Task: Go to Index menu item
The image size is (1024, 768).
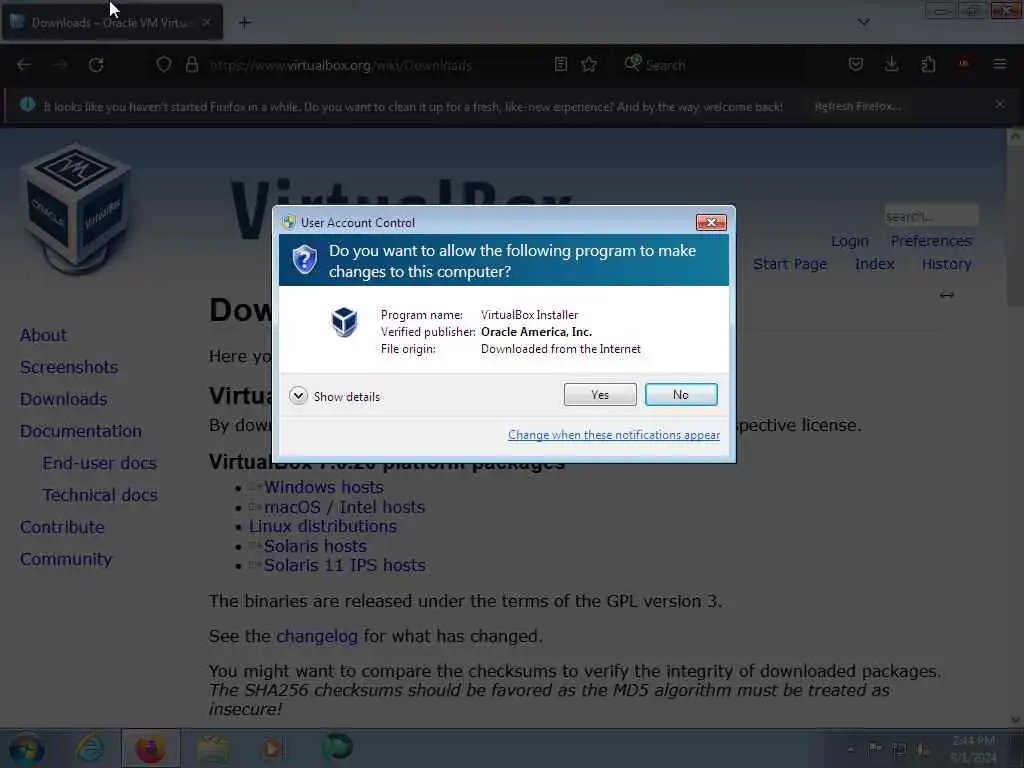Action: tap(874, 264)
